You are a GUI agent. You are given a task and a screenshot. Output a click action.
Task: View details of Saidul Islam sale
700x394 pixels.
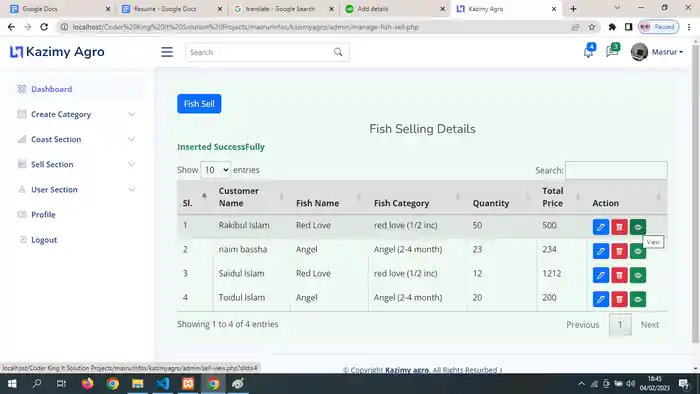pyautogui.click(x=638, y=275)
